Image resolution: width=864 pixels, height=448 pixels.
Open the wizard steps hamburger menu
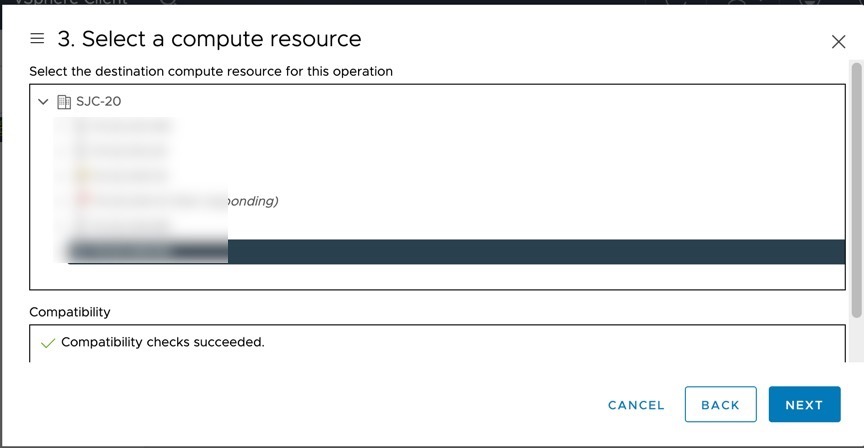tap(37, 39)
